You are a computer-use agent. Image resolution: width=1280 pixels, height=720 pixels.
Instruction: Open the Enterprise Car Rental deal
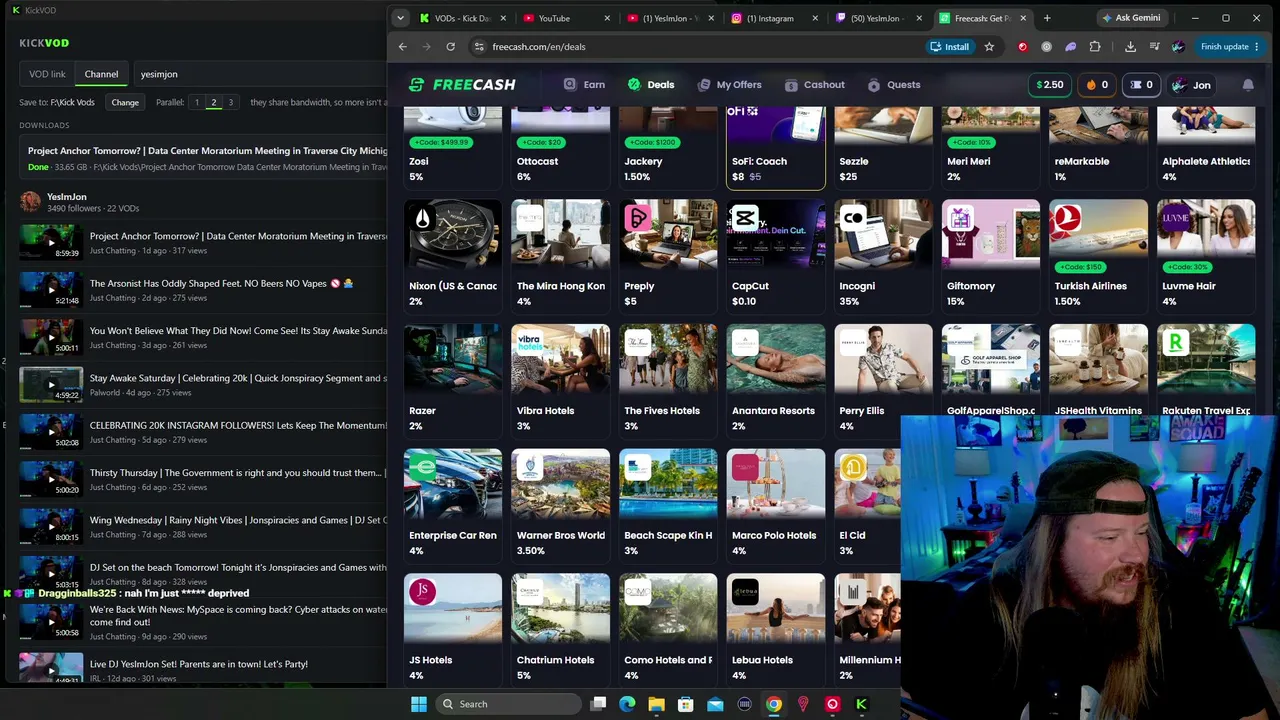pyautogui.click(x=453, y=505)
